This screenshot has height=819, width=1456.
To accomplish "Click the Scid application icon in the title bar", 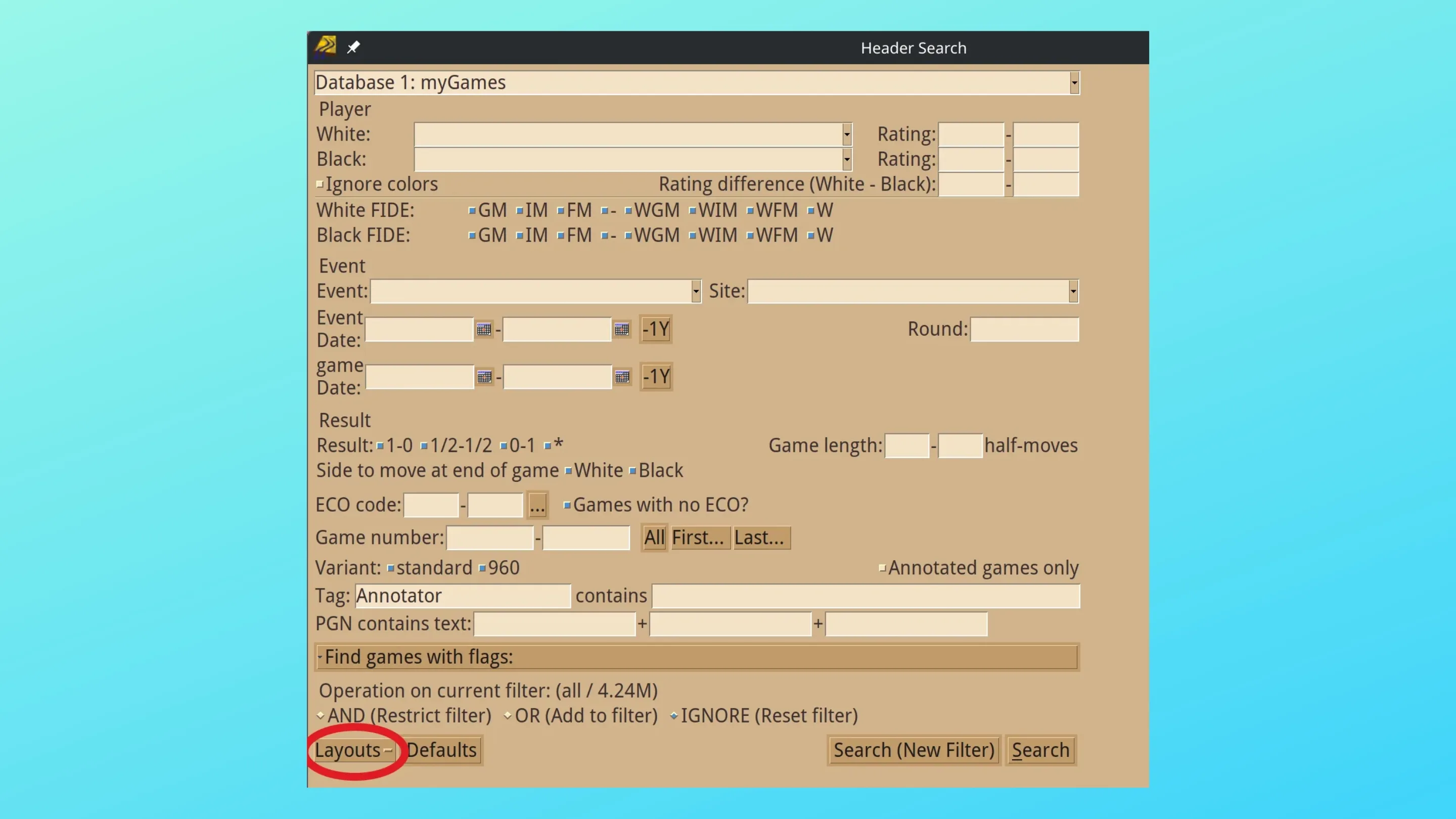I will tap(326, 47).
